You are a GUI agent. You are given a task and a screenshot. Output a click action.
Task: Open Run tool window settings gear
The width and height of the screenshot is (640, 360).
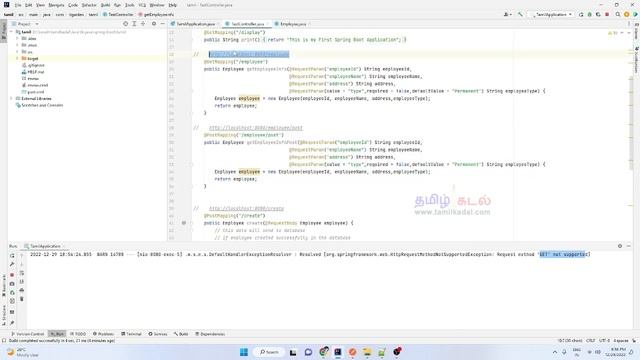620,246
